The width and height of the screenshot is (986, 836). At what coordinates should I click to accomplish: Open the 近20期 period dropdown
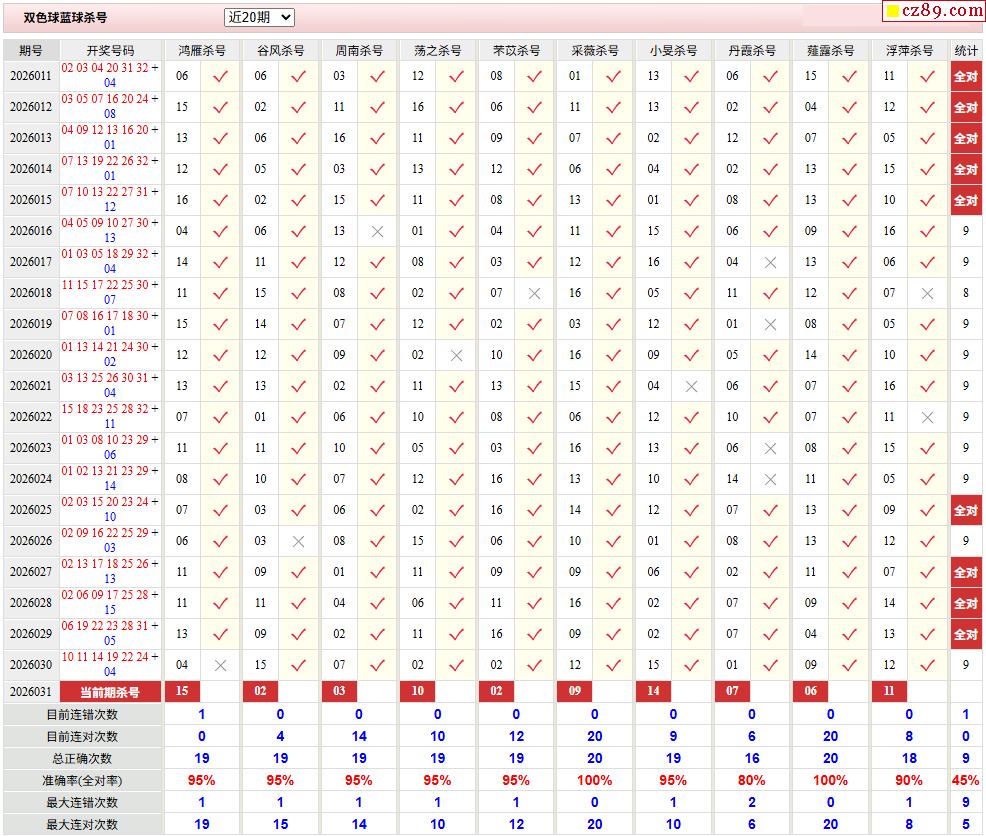coord(259,17)
